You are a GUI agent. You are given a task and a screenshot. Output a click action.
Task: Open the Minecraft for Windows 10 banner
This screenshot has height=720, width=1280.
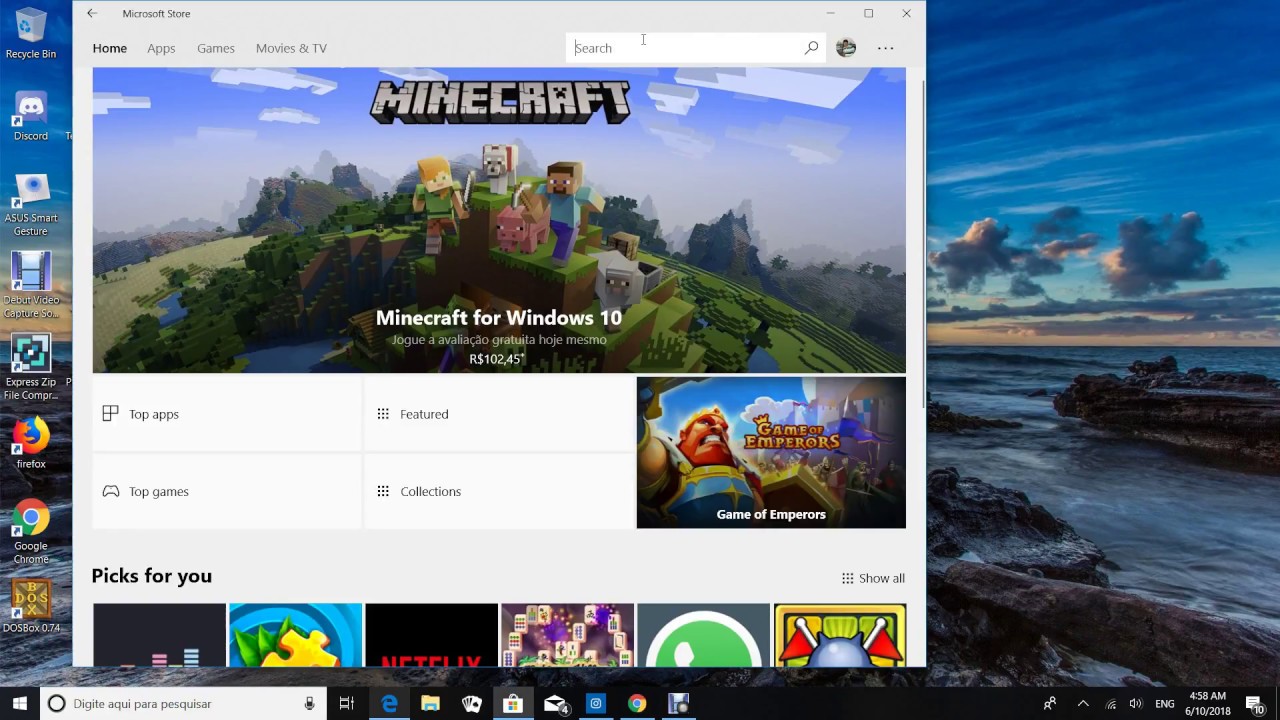point(499,220)
